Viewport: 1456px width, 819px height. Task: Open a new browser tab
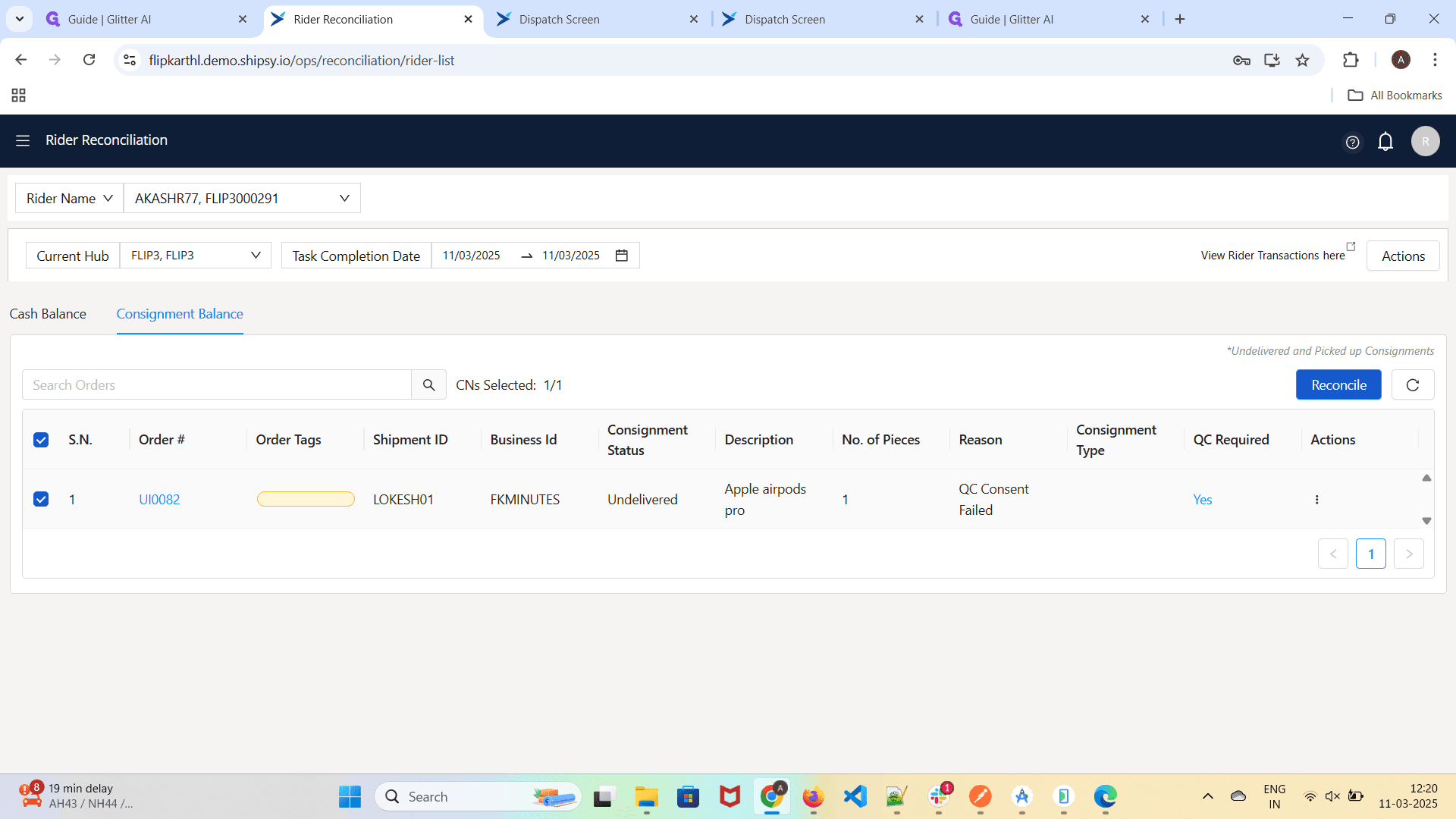coord(1180,19)
